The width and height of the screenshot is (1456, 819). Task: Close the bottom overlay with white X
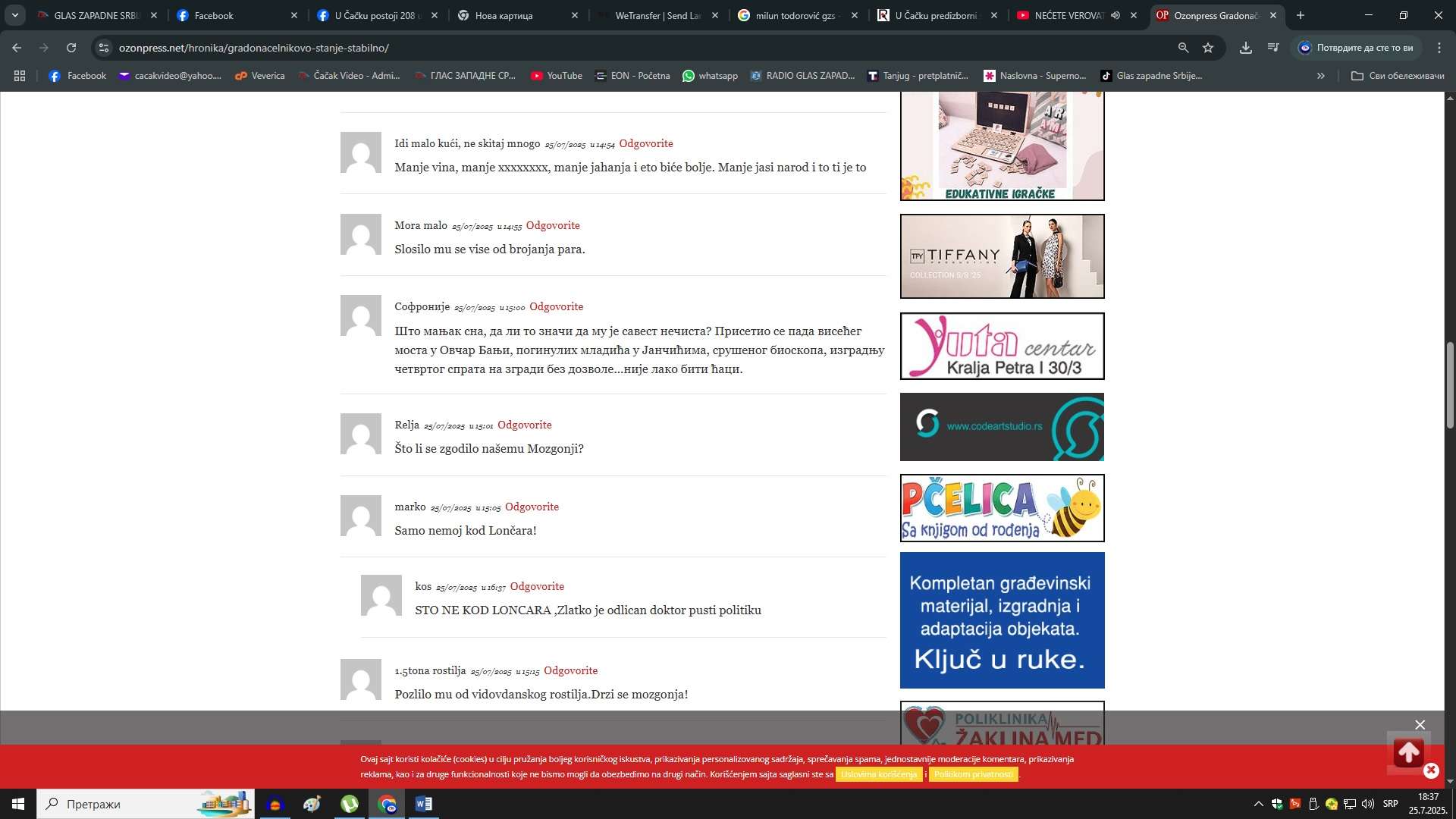[x=1420, y=725]
